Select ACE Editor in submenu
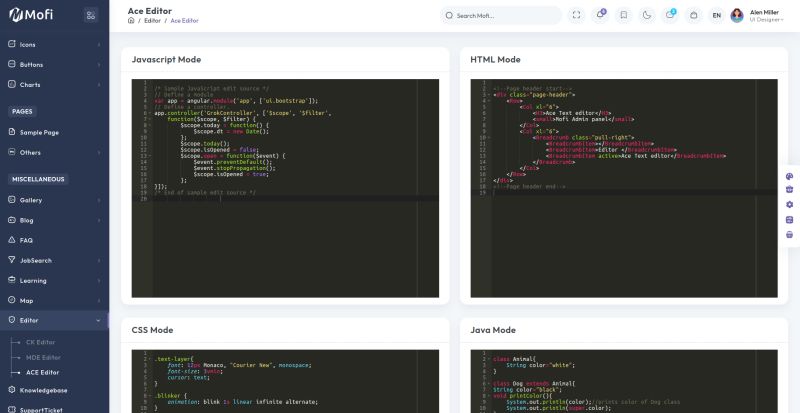The image size is (800, 413). [42, 373]
